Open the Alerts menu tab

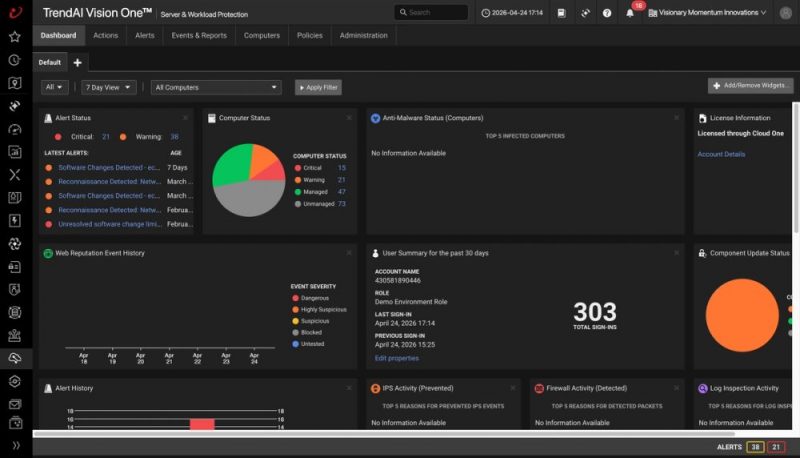[144, 35]
